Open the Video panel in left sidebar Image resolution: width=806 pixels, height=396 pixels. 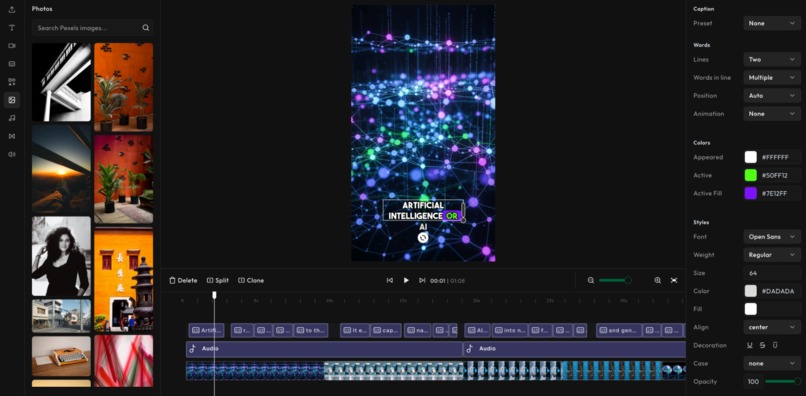12,46
